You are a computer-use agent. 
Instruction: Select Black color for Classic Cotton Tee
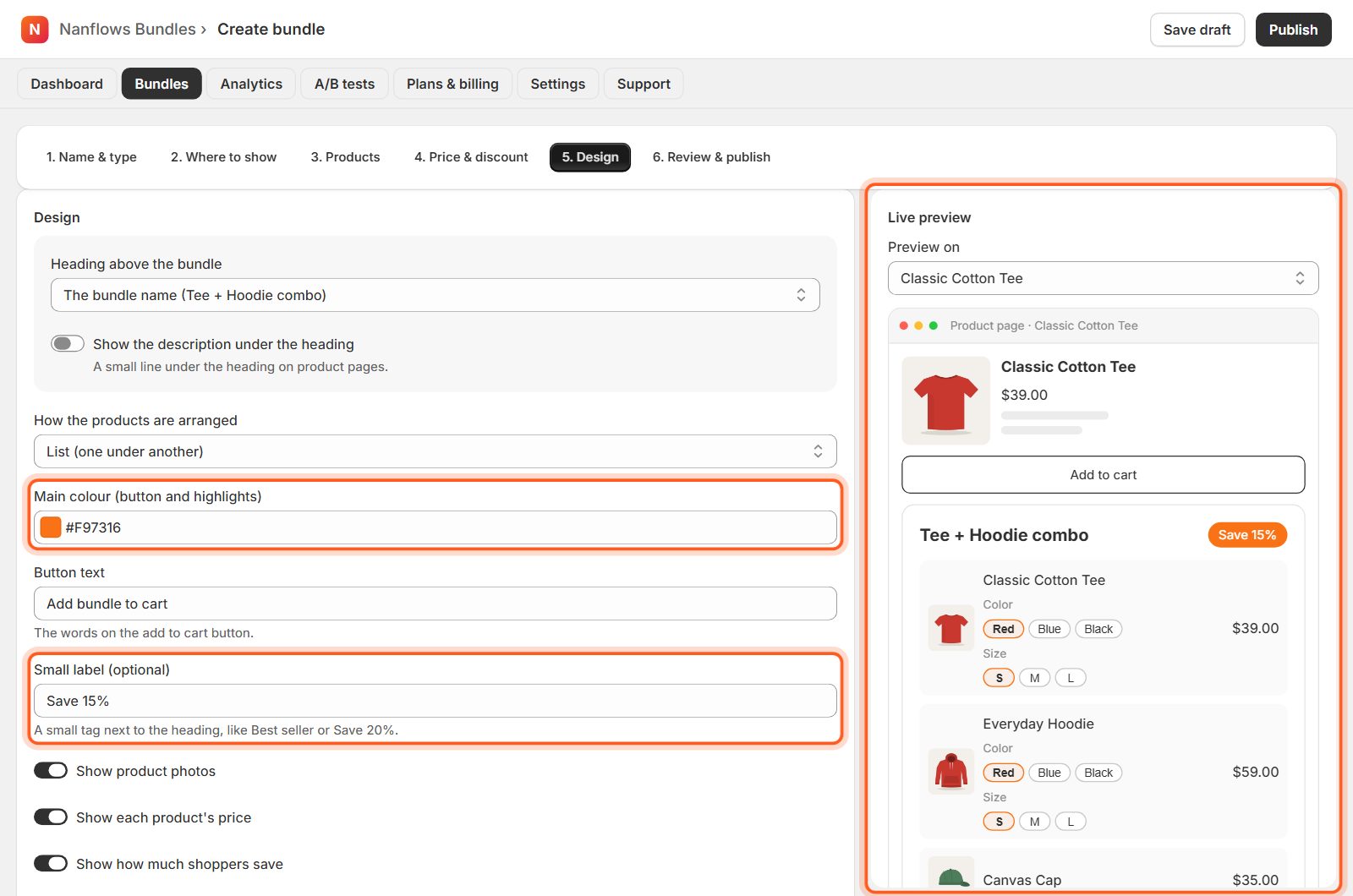pyautogui.click(x=1098, y=629)
